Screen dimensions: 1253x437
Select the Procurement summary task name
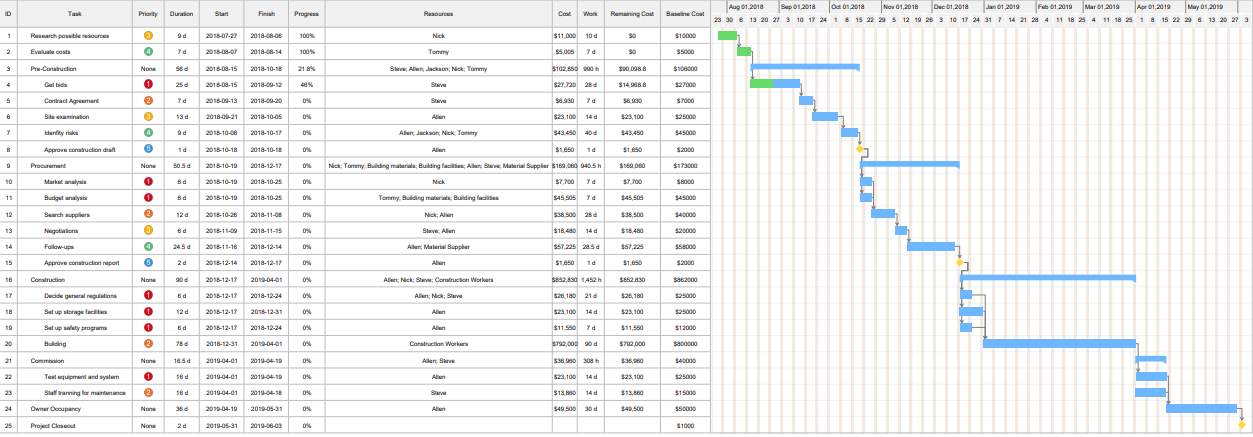pyautogui.click(x=48, y=165)
